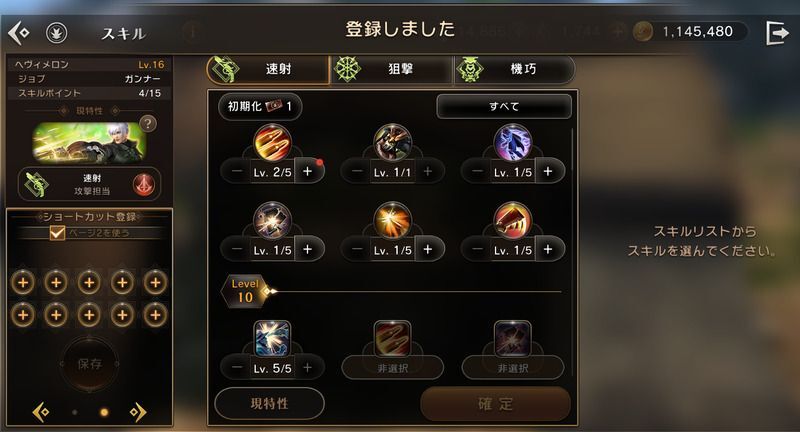Toggle the ページ2を使う checkbox
The width and height of the screenshot is (800, 432).
[x=57, y=233]
